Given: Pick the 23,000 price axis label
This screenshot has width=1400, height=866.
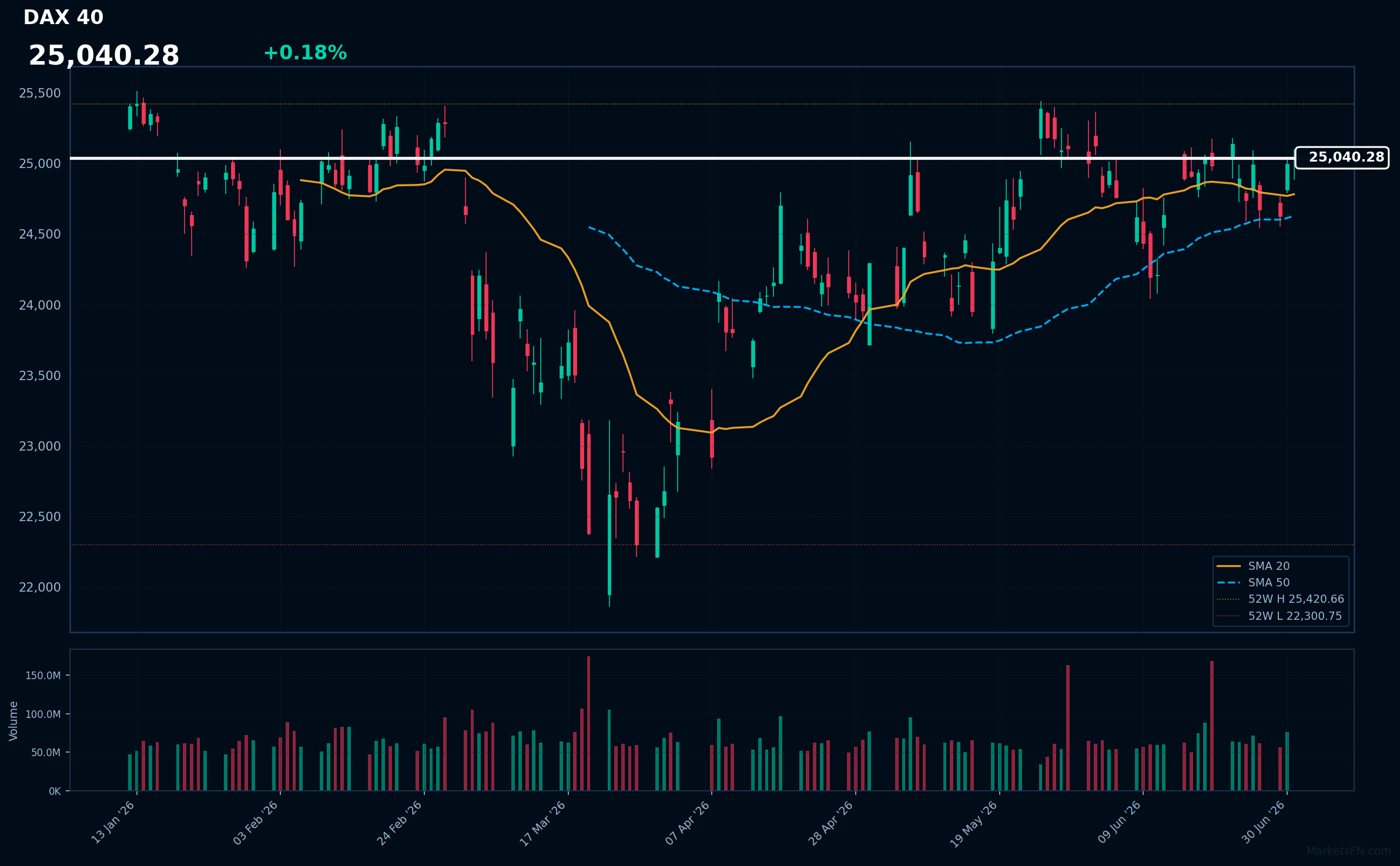Looking at the screenshot, I should tap(40, 447).
